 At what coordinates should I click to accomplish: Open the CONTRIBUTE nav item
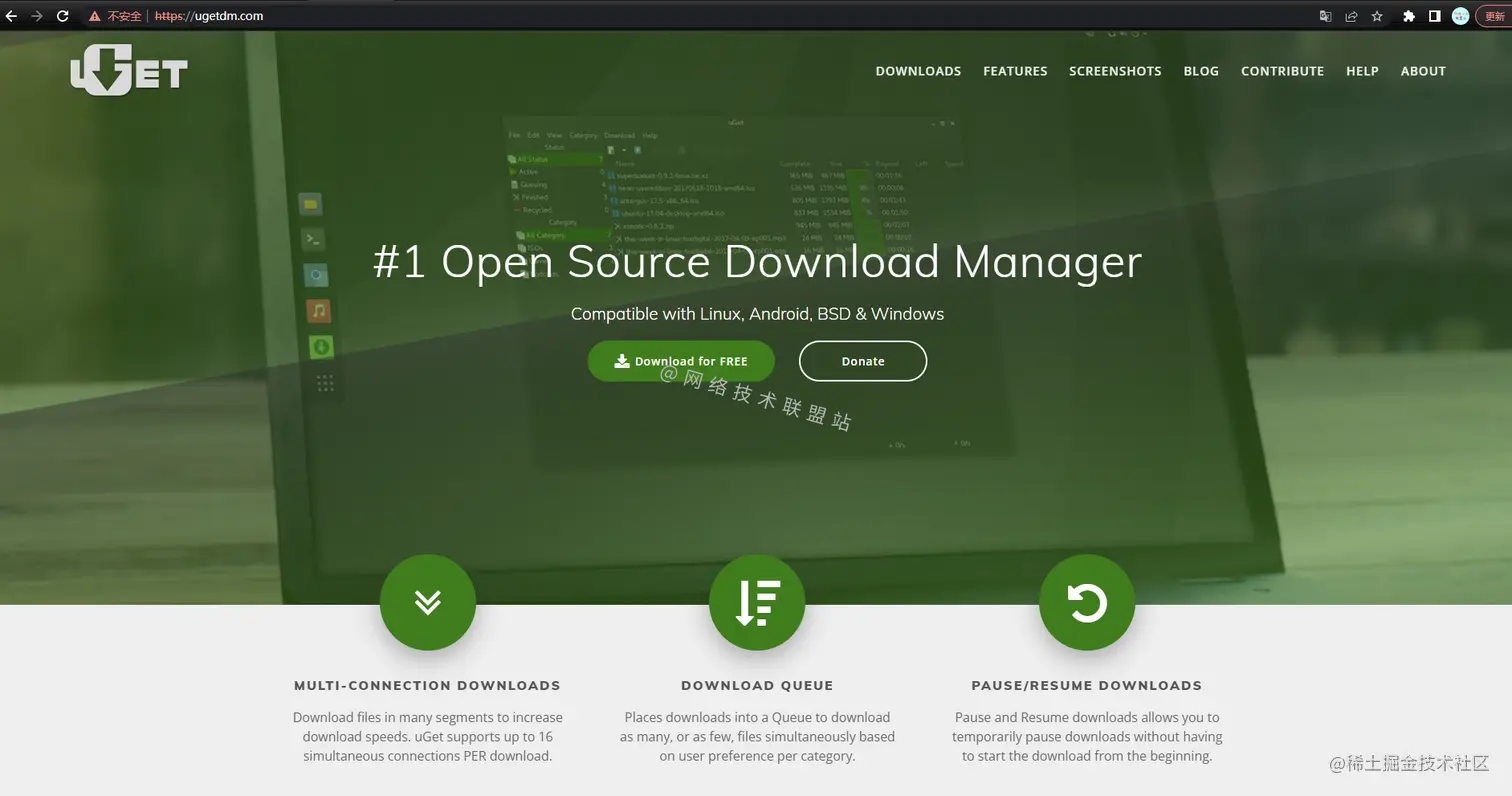pyautogui.click(x=1282, y=71)
